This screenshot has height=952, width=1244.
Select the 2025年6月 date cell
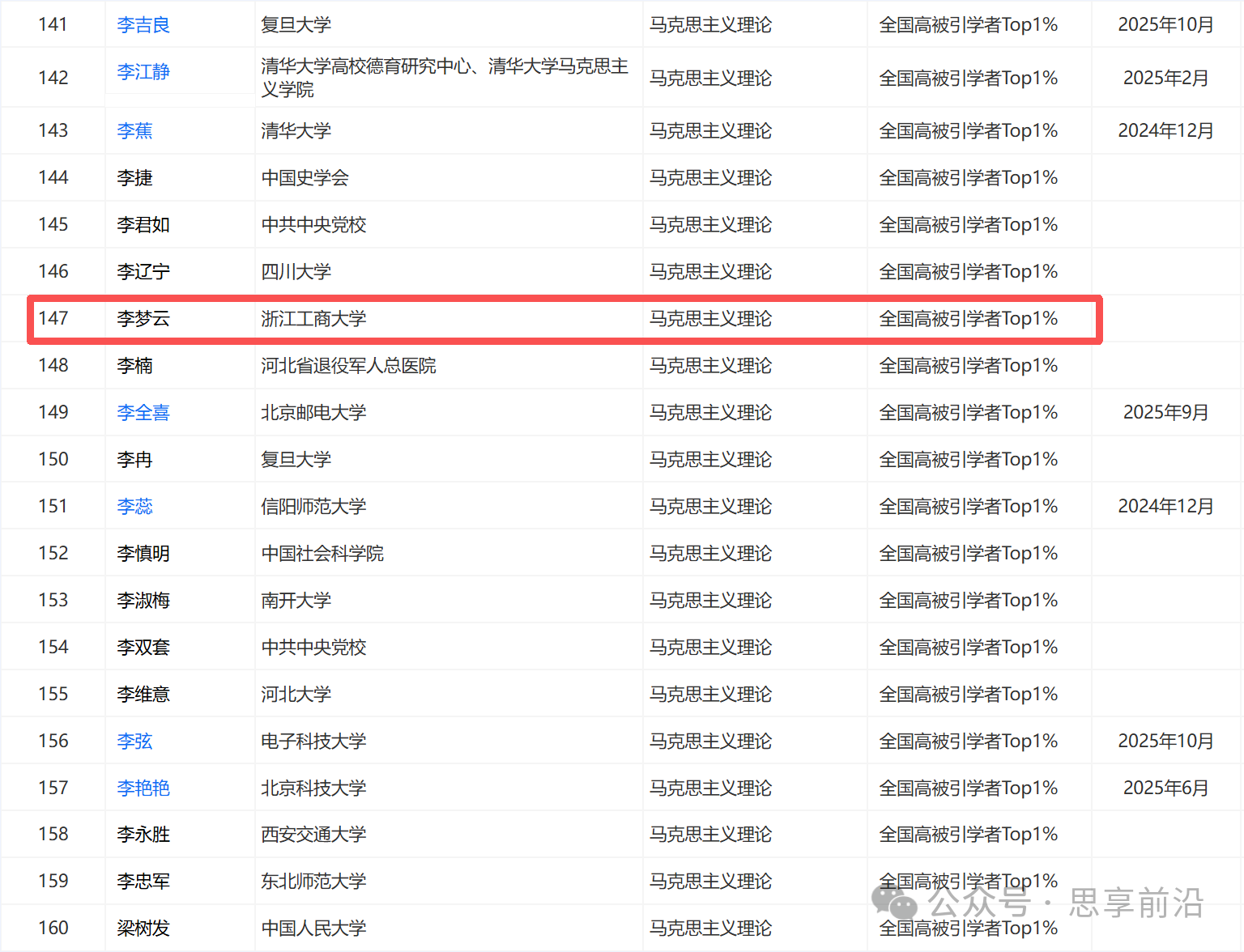tap(1165, 788)
